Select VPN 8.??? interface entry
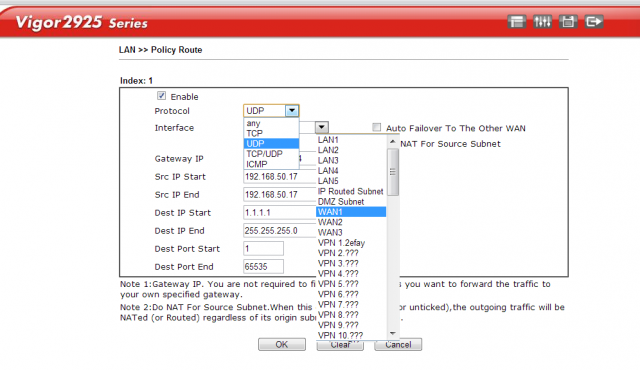Image resolution: width=640 pixels, height=370 pixels. coord(351,315)
